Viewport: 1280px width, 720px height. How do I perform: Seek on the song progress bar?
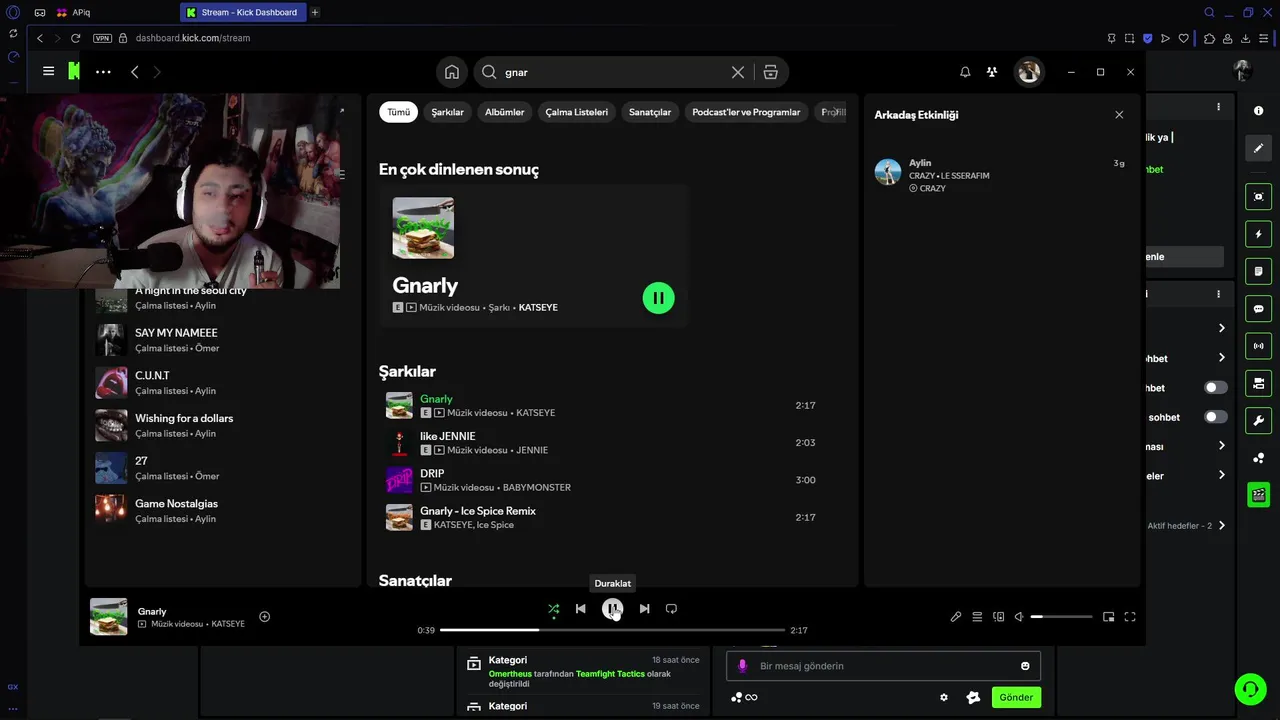612,630
